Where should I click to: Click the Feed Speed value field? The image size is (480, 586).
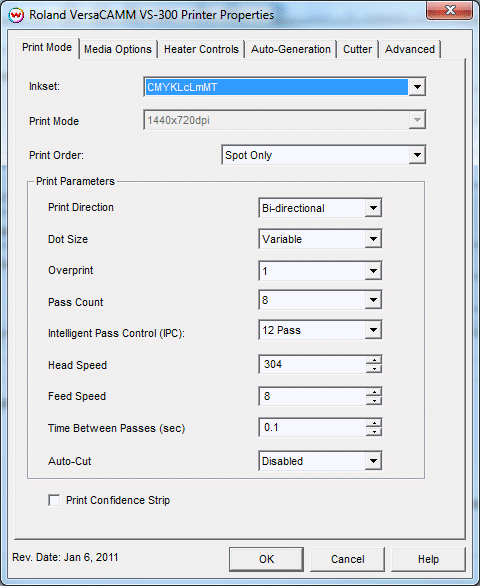point(313,396)
